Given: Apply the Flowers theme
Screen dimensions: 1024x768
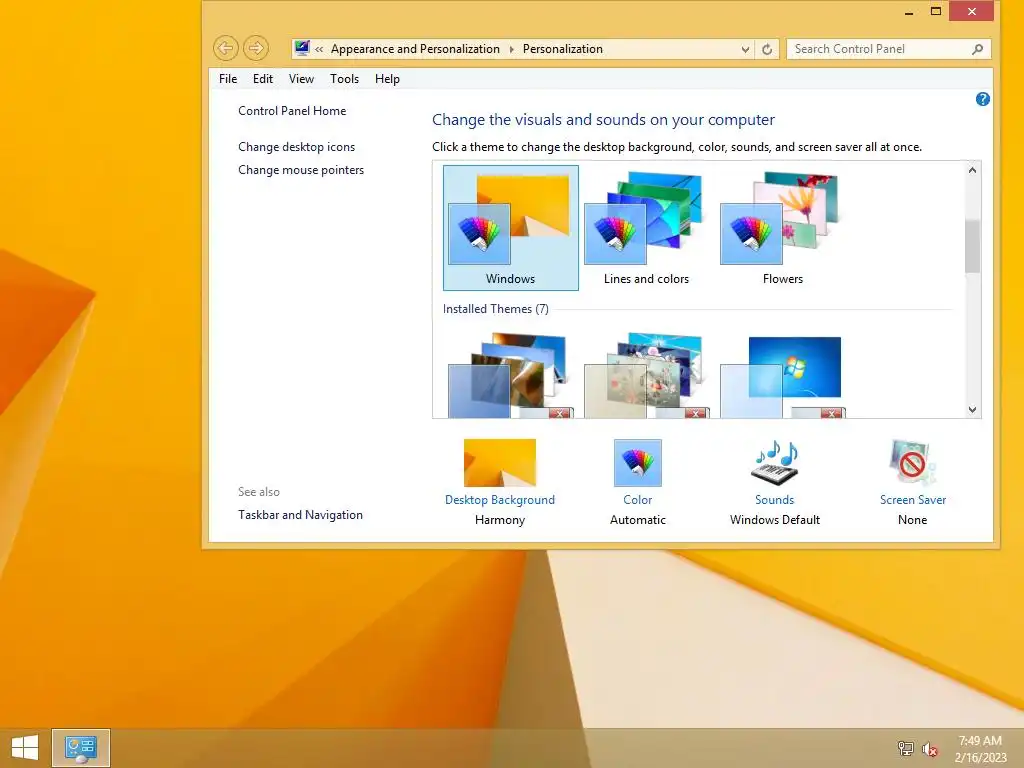Looking at the screenshot, I should pyautogui.click(x=782, y=227).
